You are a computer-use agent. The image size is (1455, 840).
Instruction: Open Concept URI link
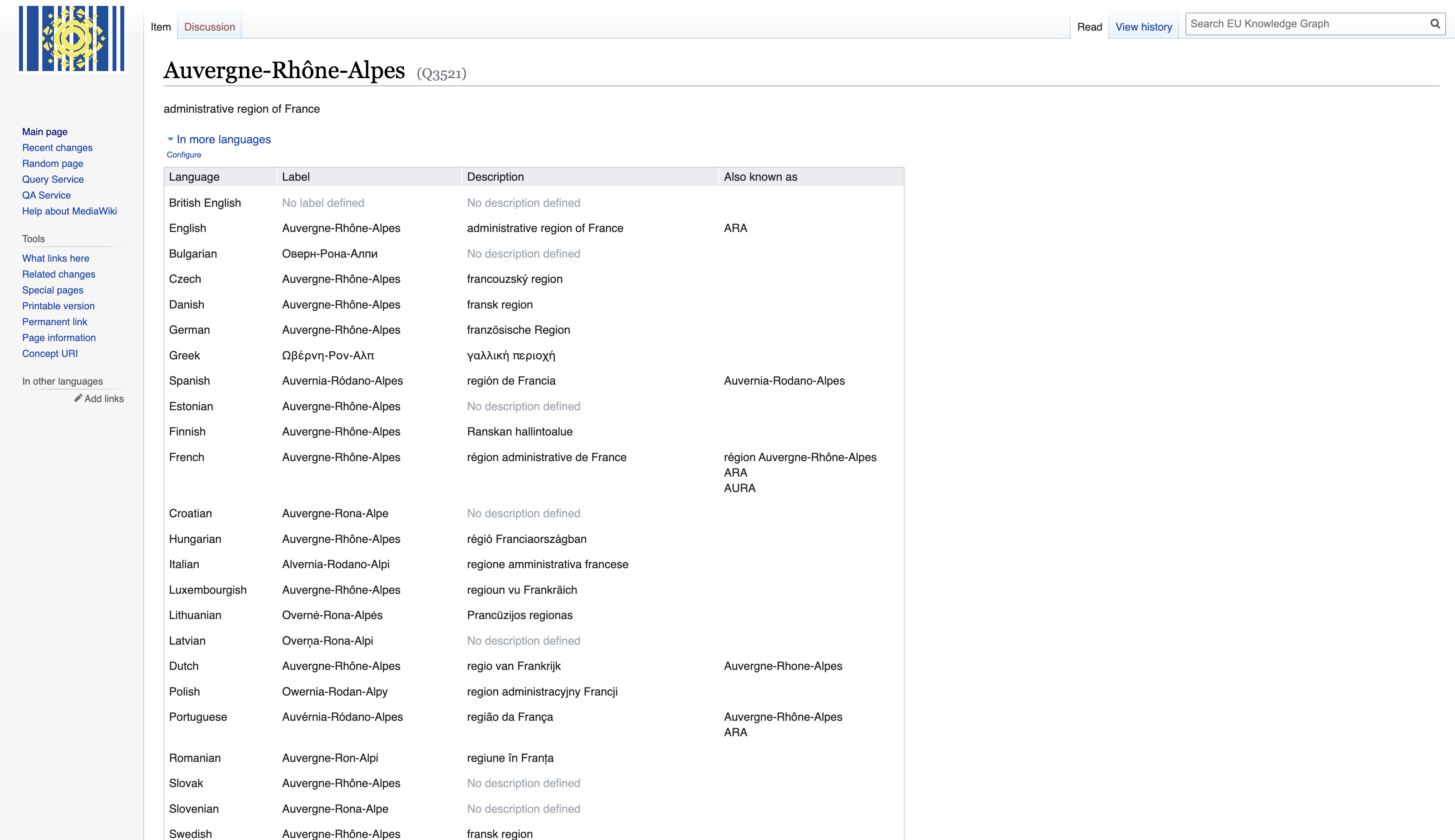click(x=50, y=354)
